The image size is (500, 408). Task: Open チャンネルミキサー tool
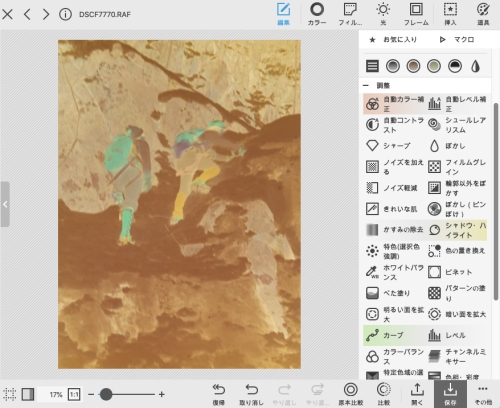(457, 356)
